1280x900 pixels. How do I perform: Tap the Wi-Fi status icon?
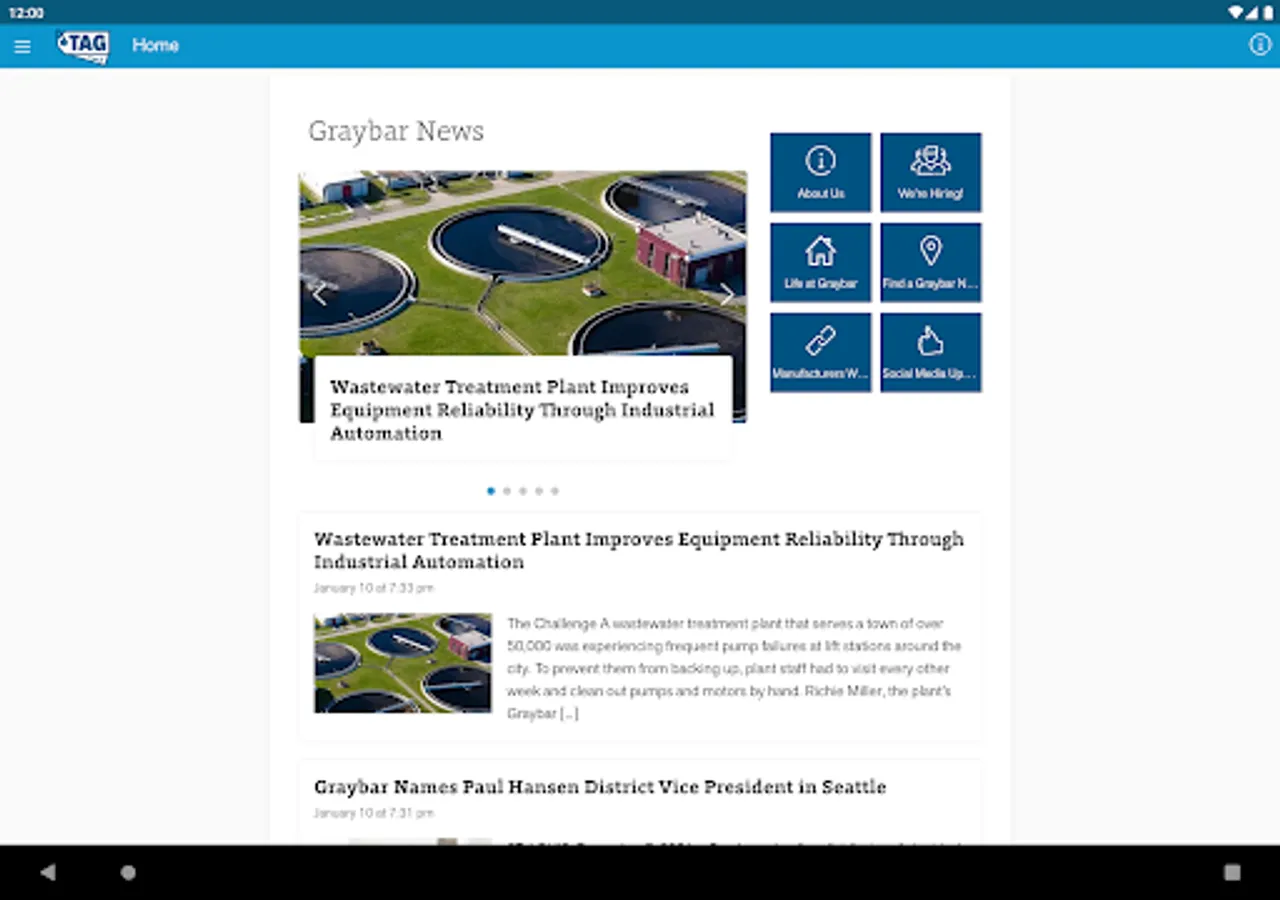(x=1236, y=13)
